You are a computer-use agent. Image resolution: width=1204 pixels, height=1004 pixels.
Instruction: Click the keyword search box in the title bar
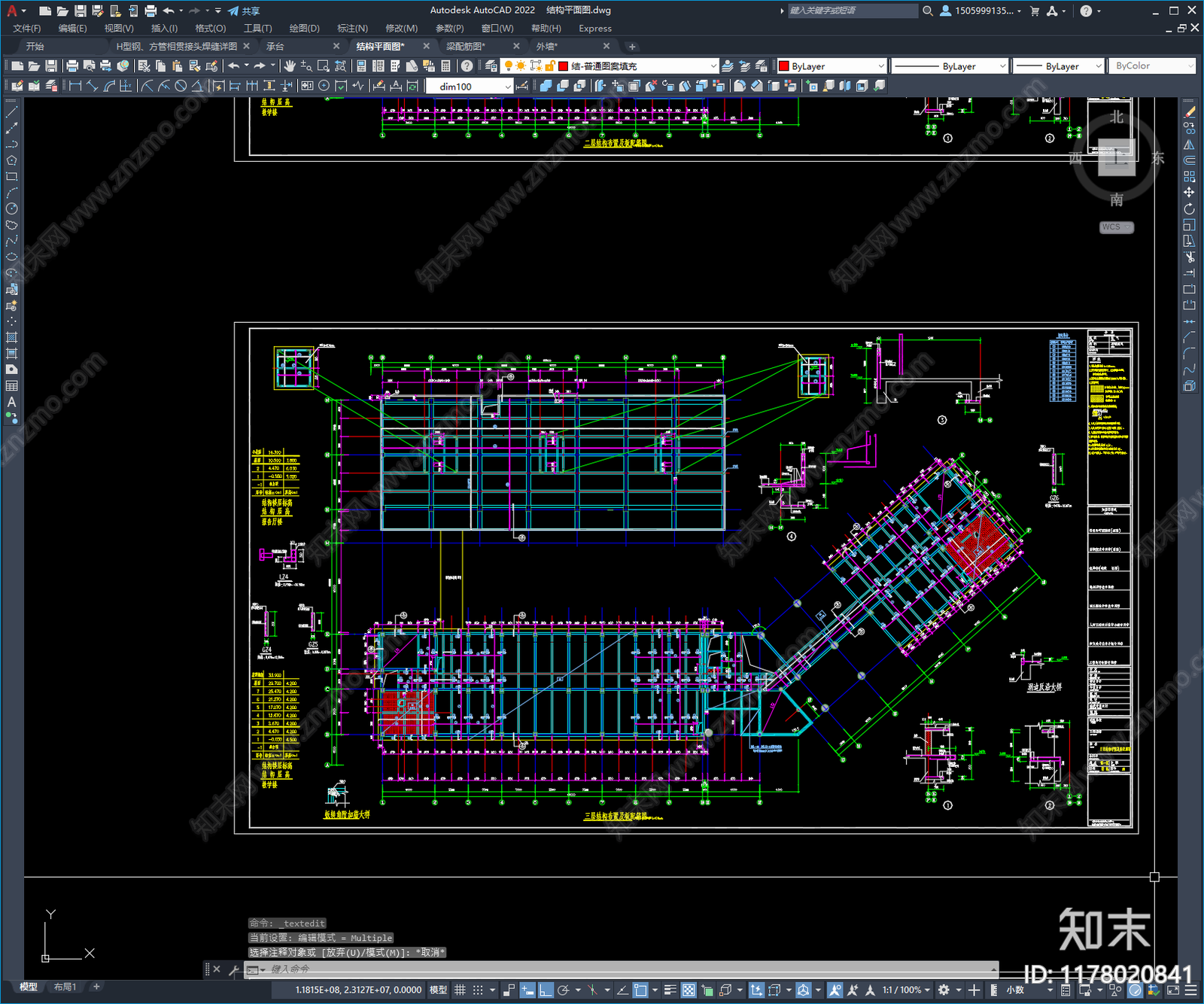click(x=853, y=11)
